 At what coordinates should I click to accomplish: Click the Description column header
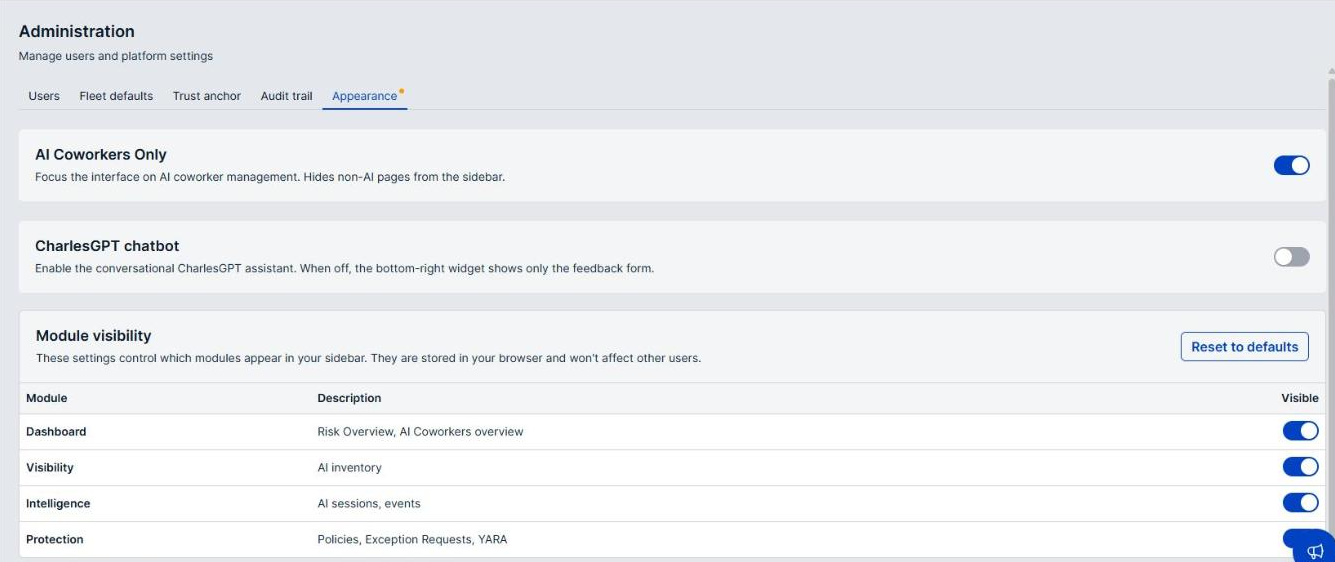[x=349, y=398]
